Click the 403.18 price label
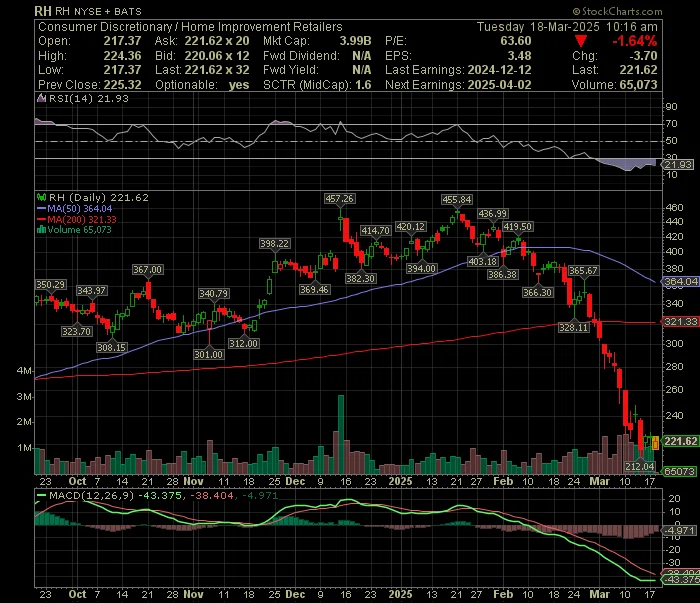 (x=483, y=262)
